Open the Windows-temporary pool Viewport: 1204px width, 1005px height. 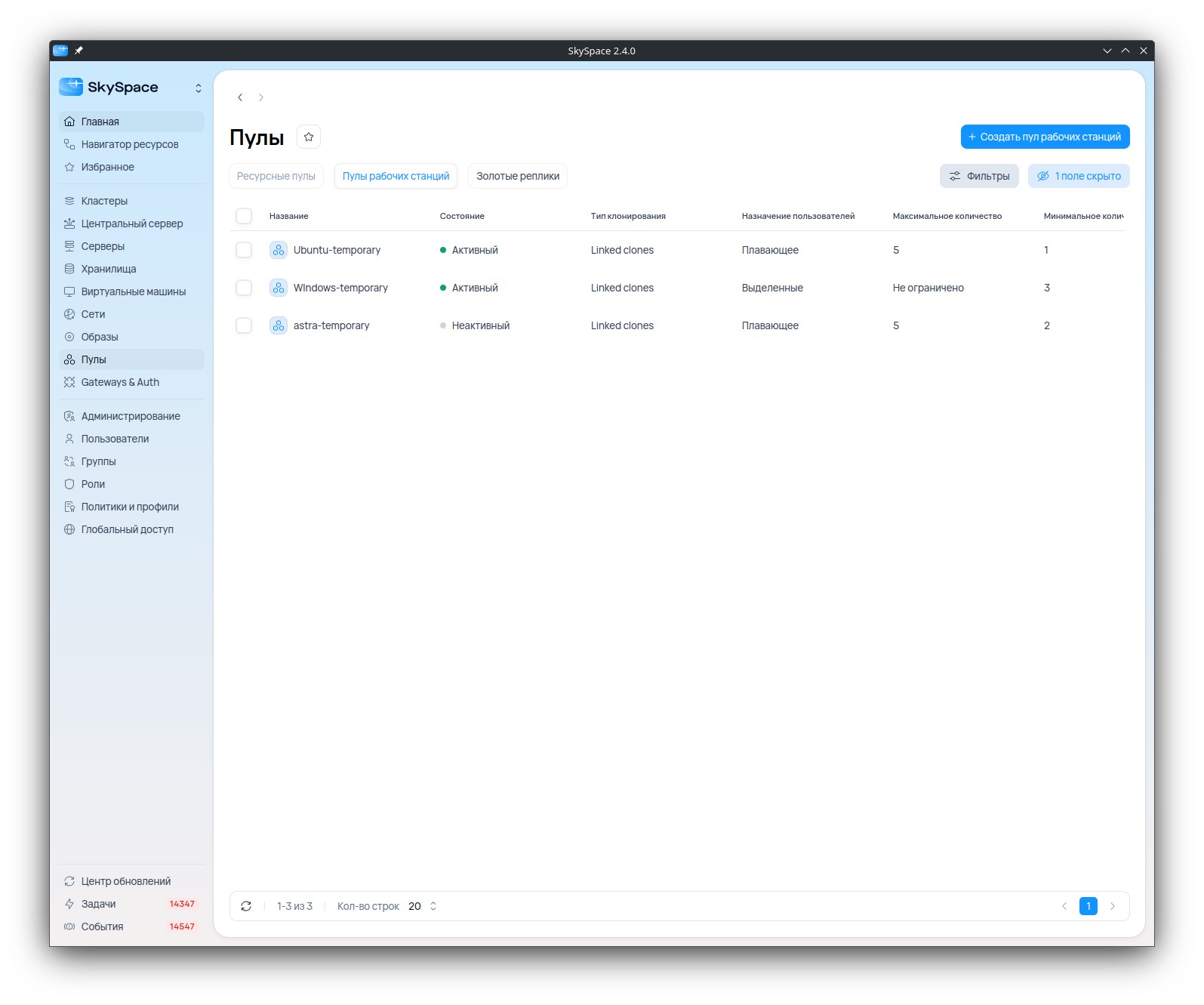click(x=340, y=288)
